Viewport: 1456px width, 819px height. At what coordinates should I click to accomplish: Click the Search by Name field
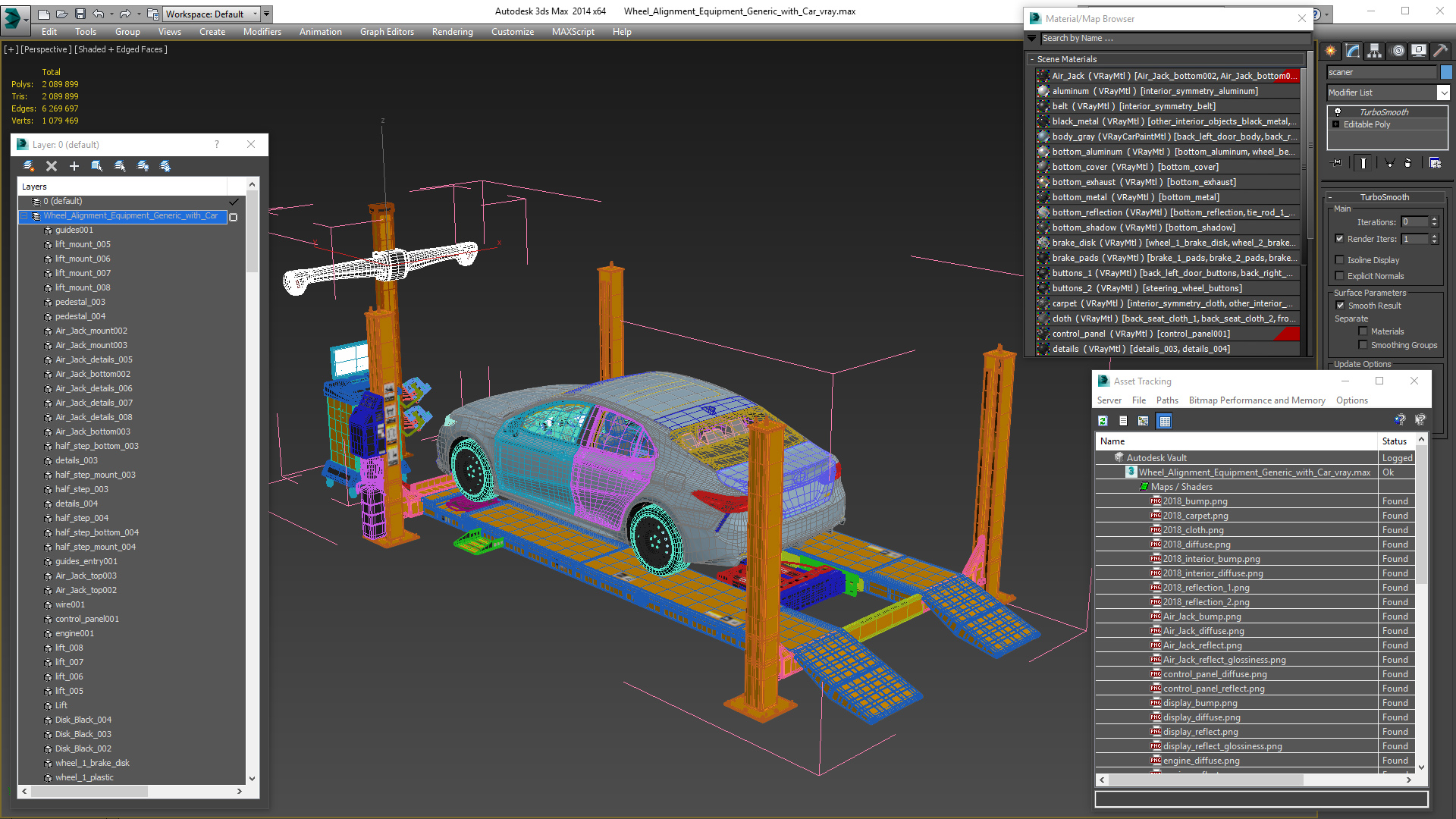pyautogui.click(x=1175, y=38)
